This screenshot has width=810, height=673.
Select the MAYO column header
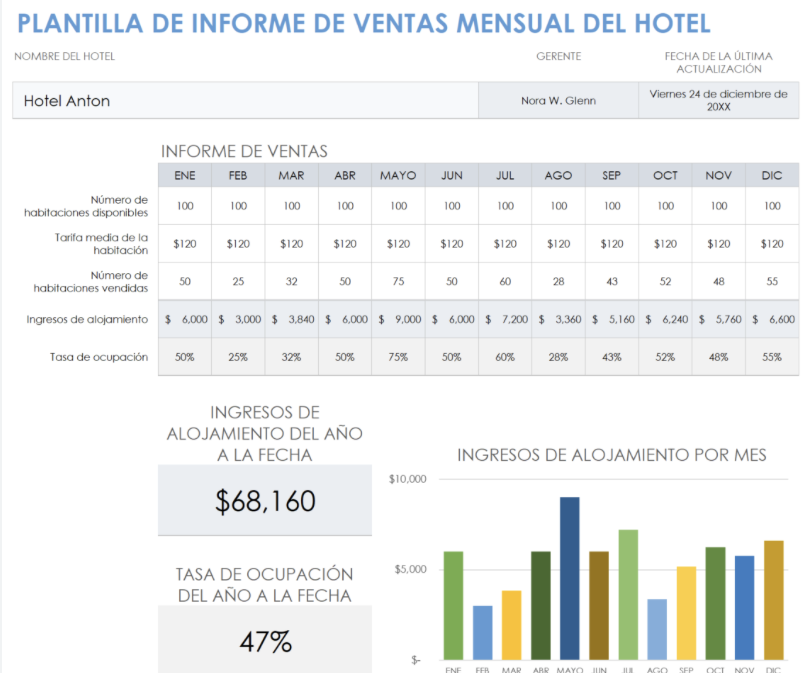point(398,175)
